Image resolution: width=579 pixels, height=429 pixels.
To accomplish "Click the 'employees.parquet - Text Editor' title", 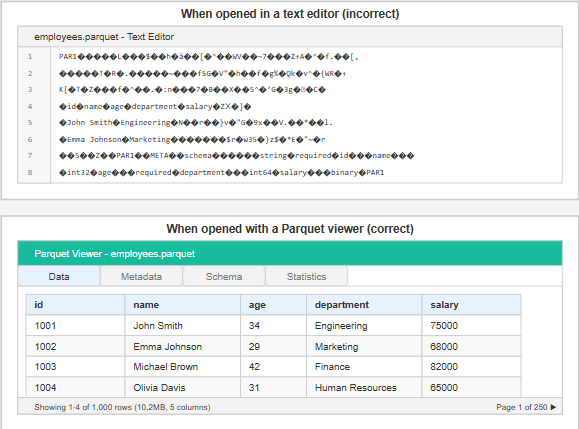I will (104, 37).
